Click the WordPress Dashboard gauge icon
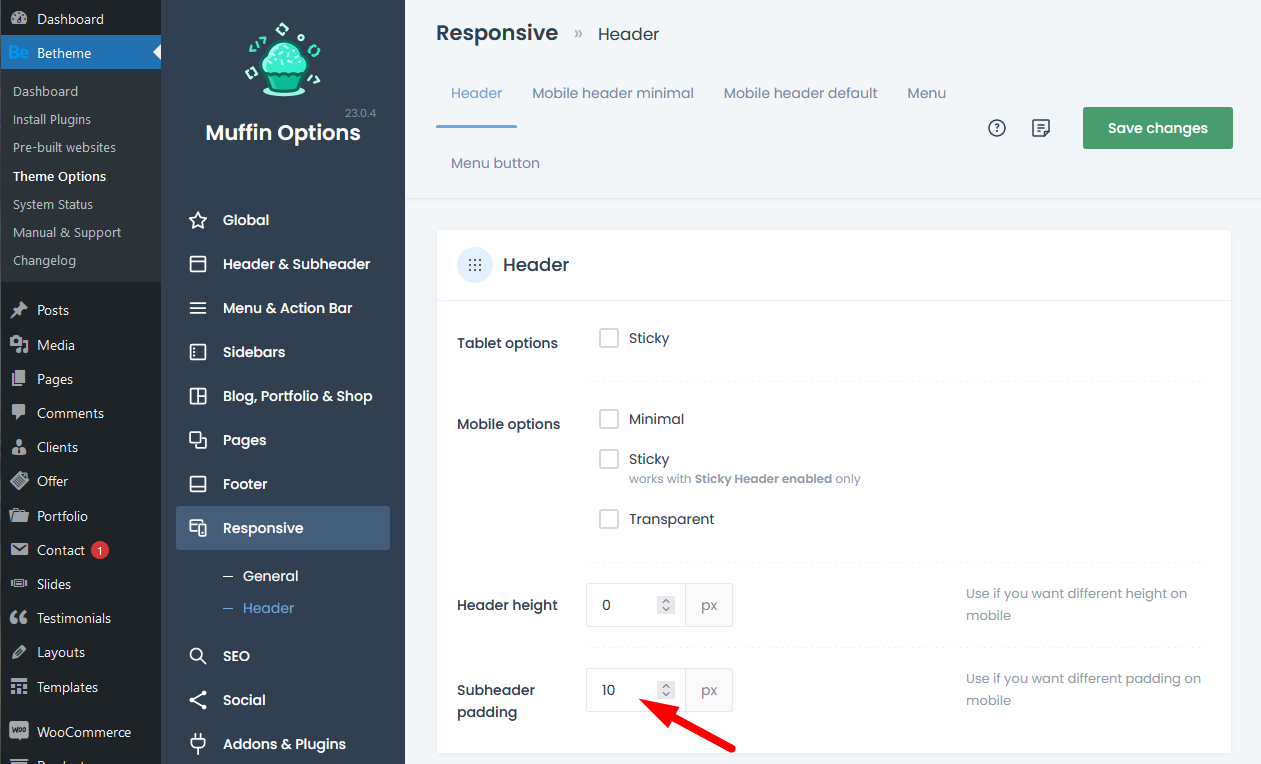 coord(19,19)
